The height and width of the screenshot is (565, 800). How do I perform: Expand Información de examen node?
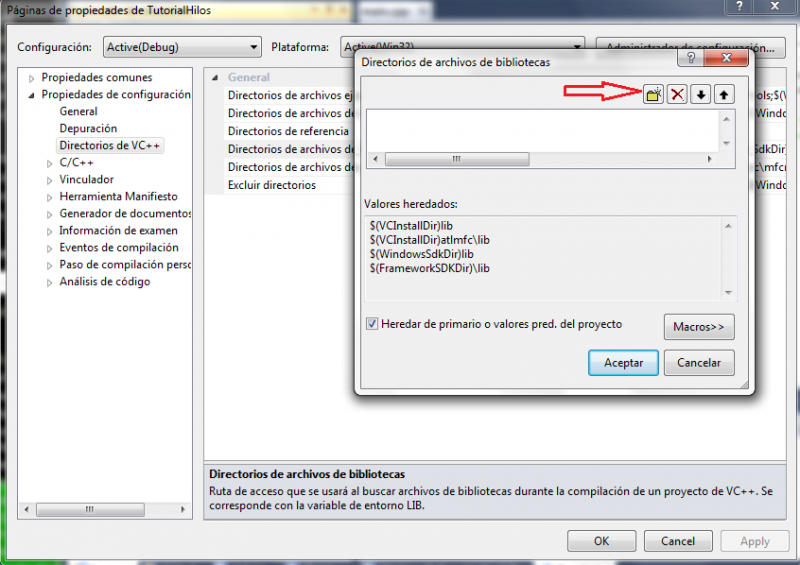pyautogui.click(x=49, y=231)
